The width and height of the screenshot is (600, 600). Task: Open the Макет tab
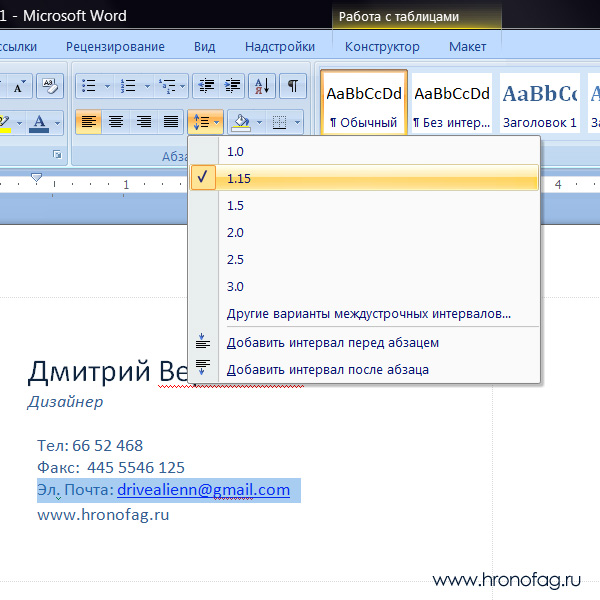point(467,47)
